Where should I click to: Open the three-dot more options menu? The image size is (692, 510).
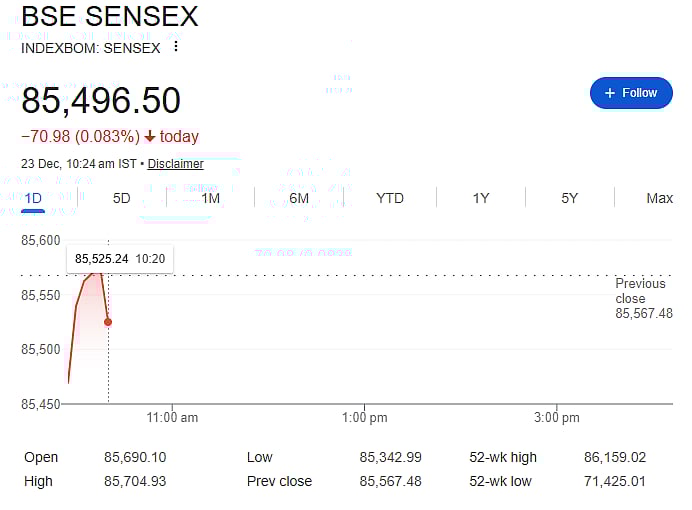(176, 46)
